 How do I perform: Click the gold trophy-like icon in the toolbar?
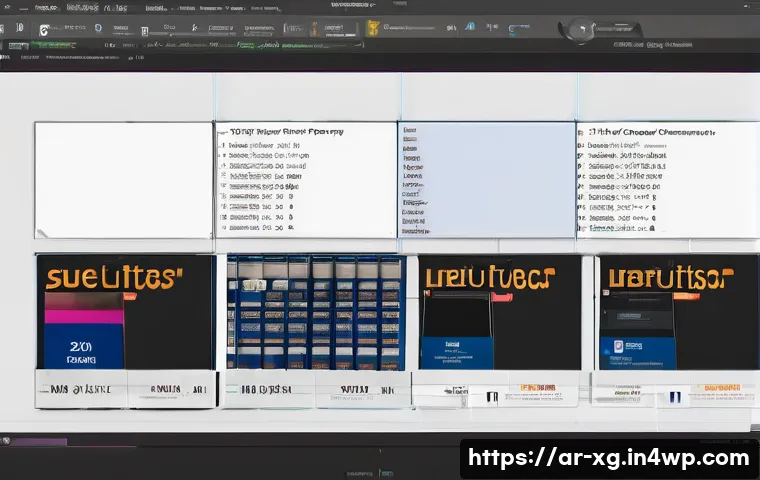(x=372, y=28)
